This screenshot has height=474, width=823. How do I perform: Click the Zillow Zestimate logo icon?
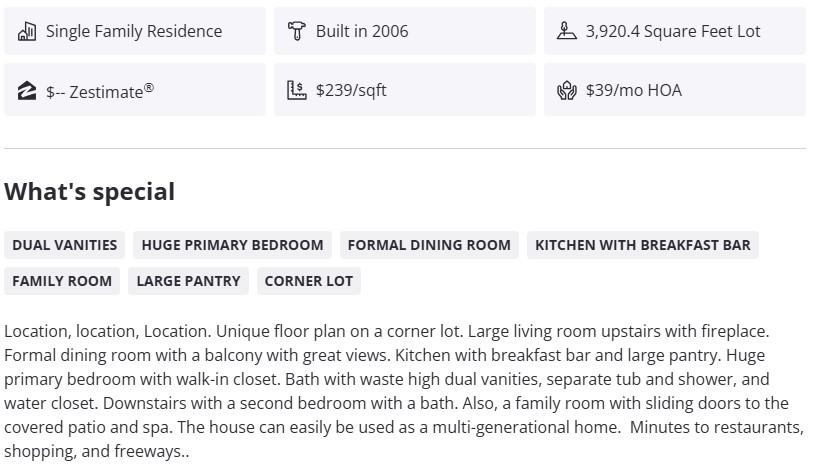pyautogui.click(x=27, y=91)
